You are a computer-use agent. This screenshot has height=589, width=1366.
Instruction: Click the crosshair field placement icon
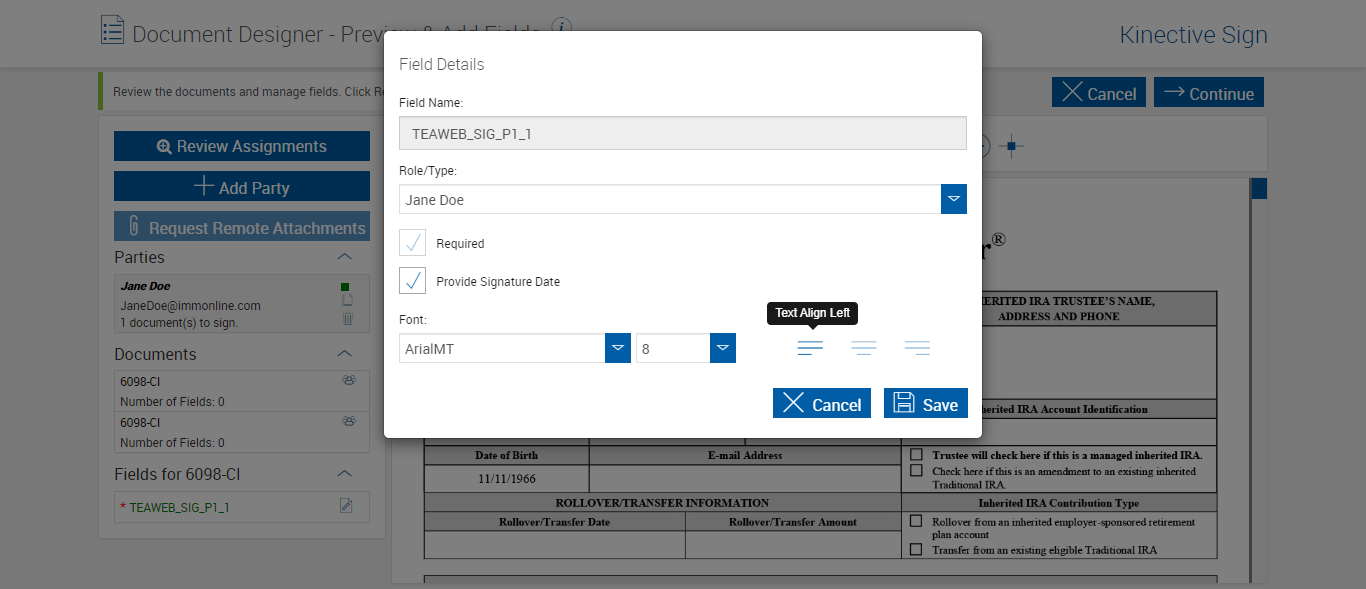pyautogui.click(x=1011, y=147)
